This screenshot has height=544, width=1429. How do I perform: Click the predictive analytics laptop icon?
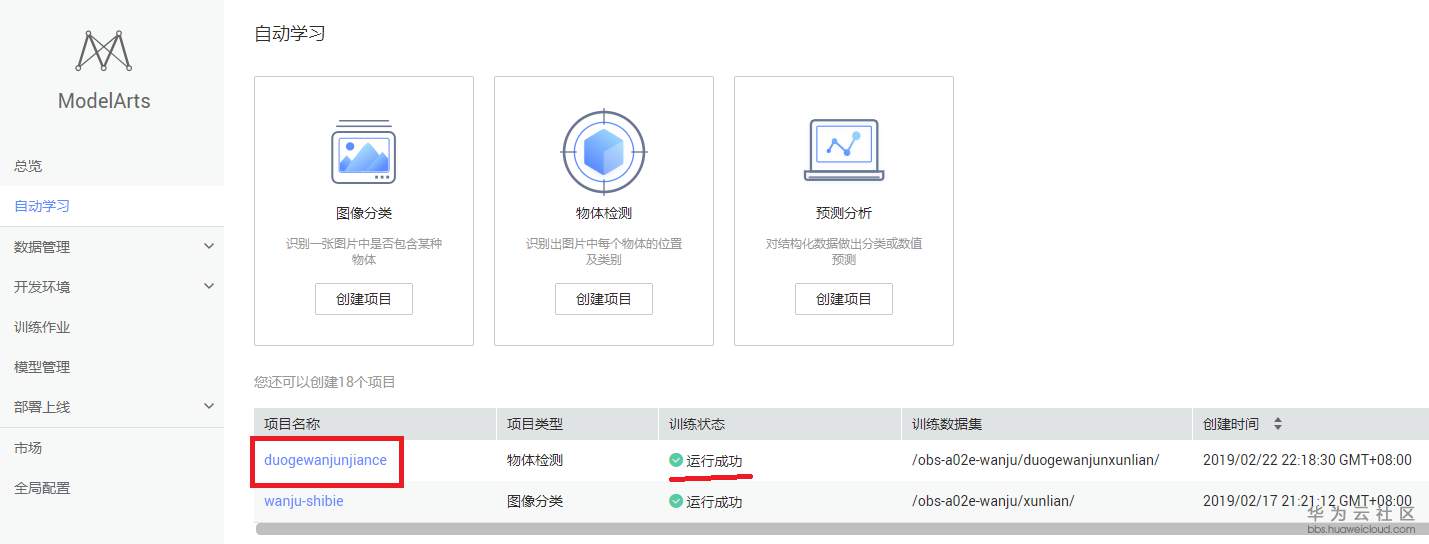pyautogui.click(x=843, y=151)
